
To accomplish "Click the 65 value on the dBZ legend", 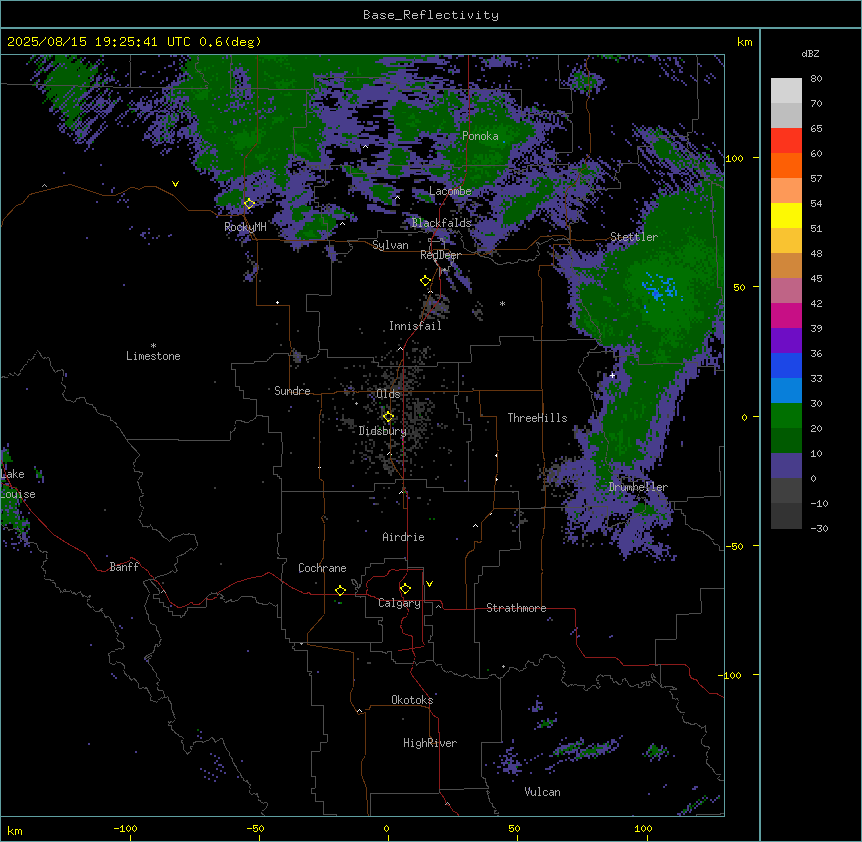I will tap(816, 129).
